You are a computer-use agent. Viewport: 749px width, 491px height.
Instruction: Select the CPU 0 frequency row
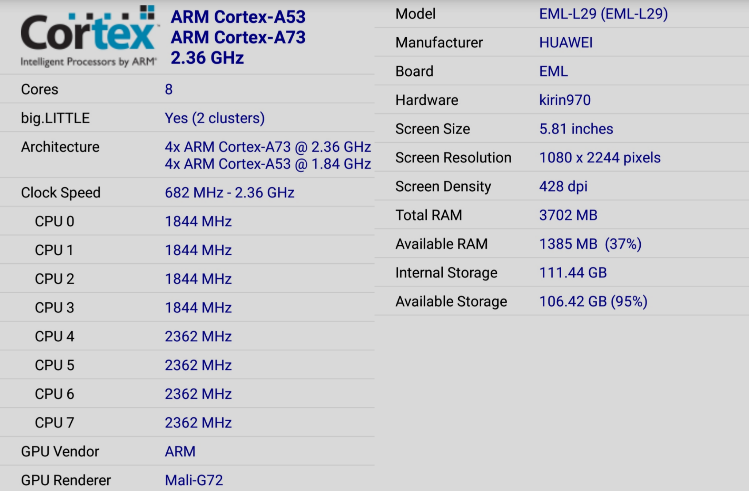pos(187,221)
